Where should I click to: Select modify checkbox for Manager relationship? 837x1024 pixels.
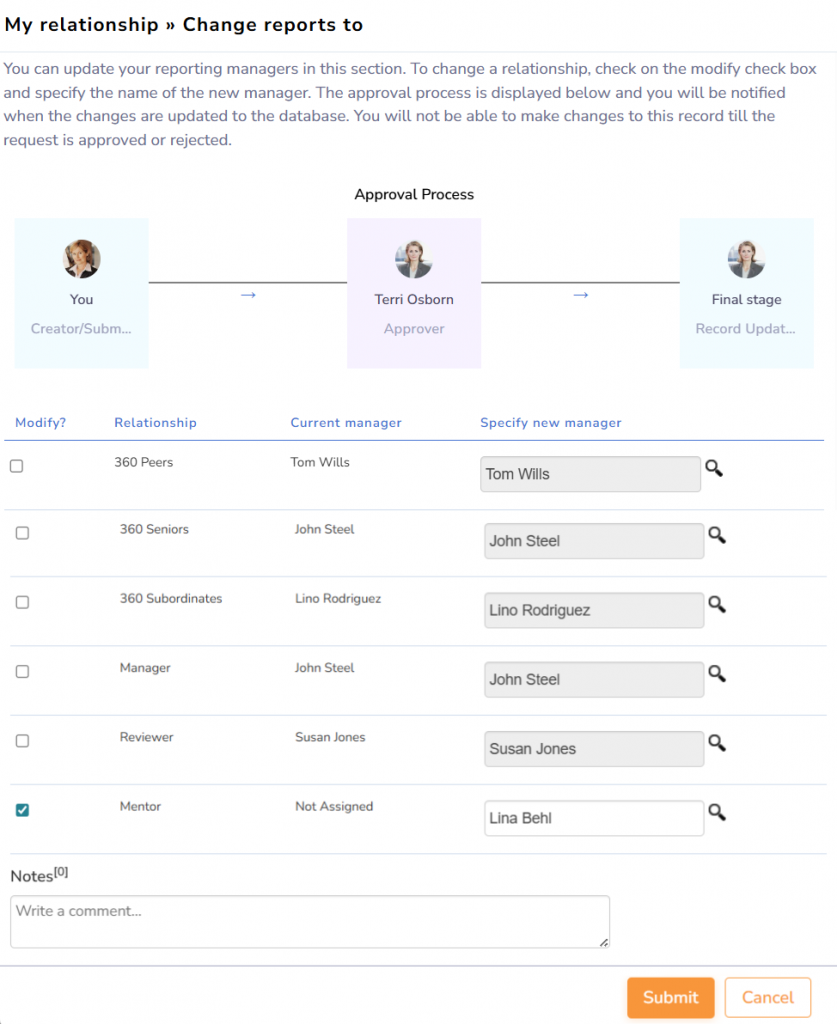pyautogui.click(x=22, y=672)
